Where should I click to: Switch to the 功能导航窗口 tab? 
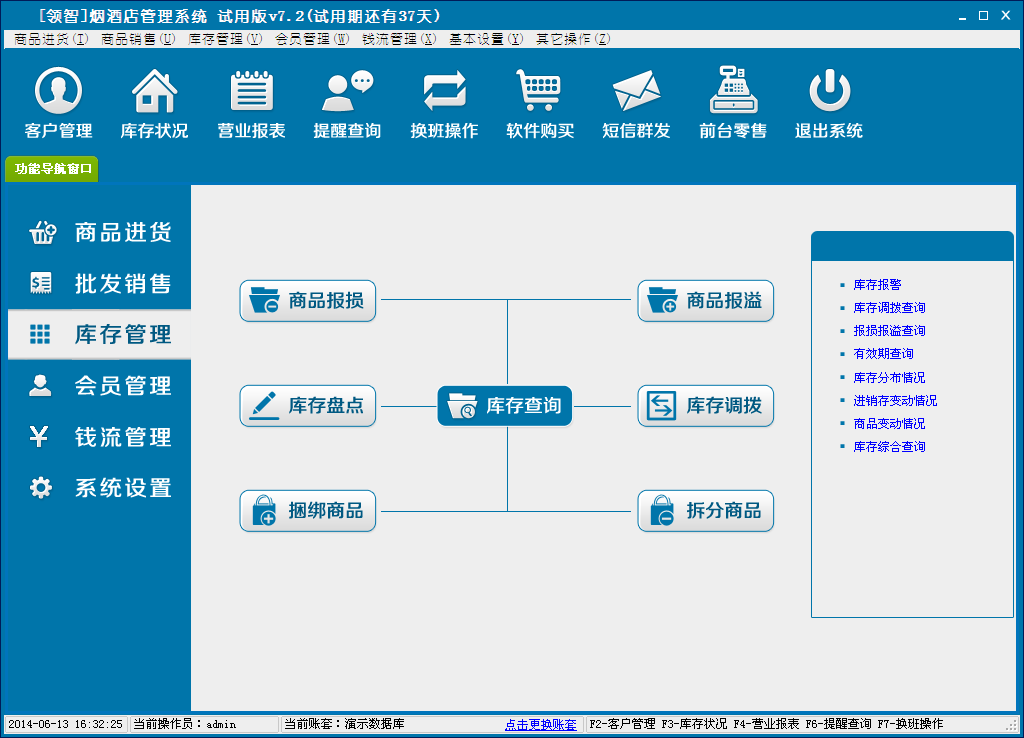53,169
